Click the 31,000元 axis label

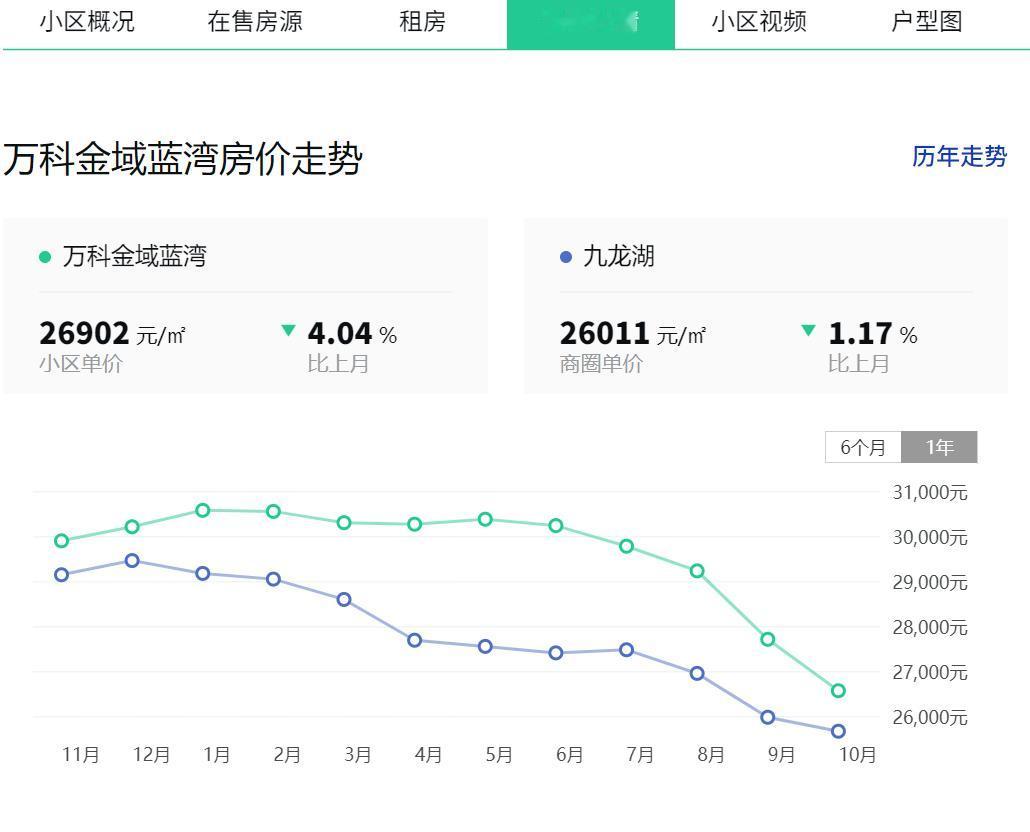tap(929, 493)
